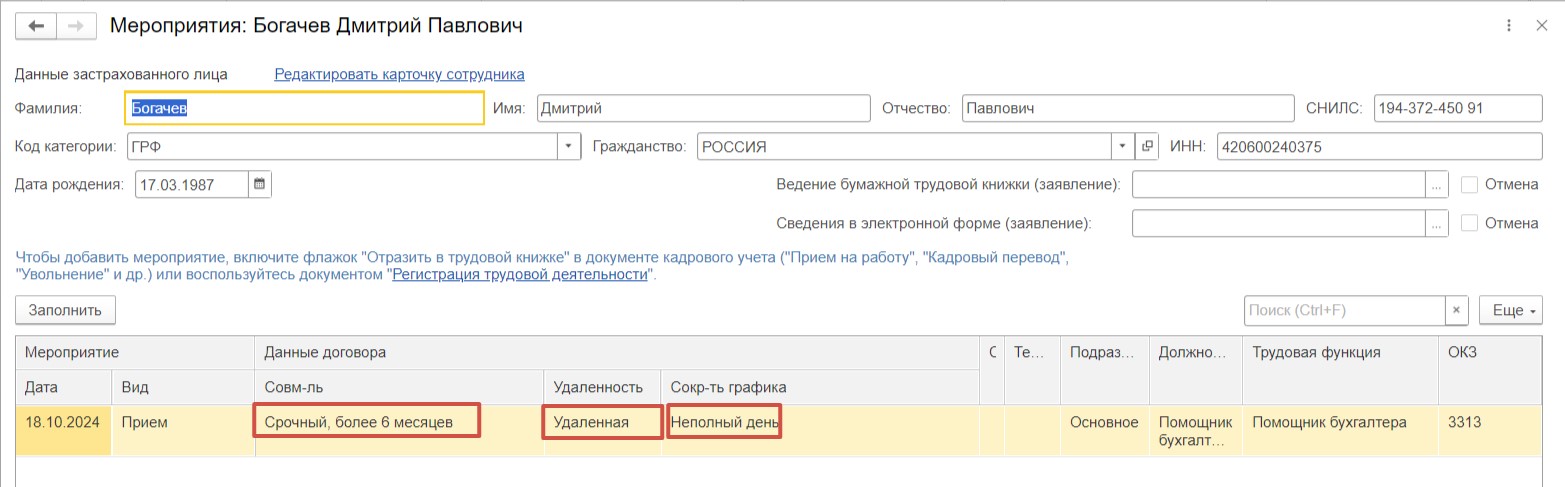Select the Неполный день cell
Image resolution: width=1565 pixels, height=487 pixels.
coord(819,430)
